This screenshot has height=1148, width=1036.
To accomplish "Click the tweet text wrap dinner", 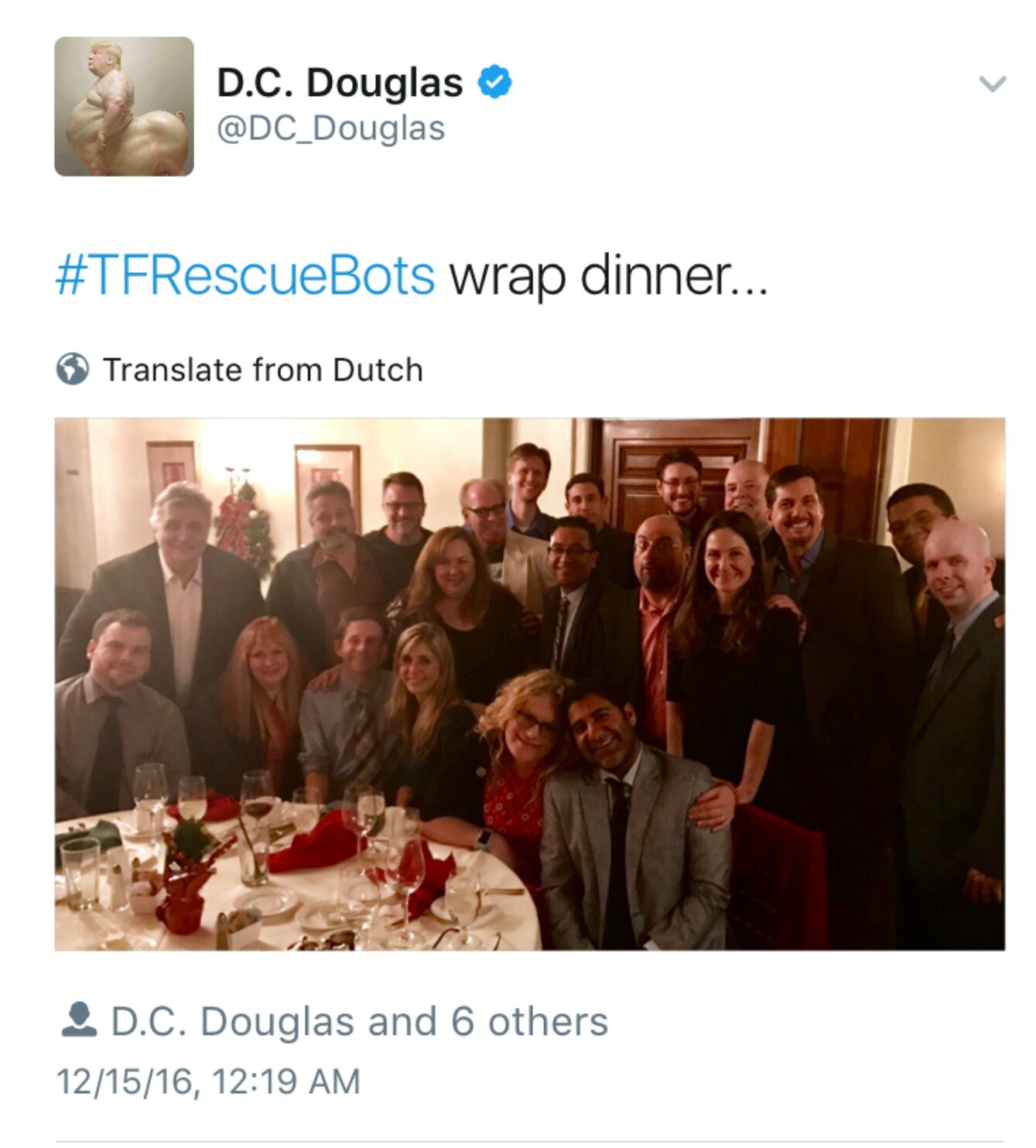I will 609,276.
